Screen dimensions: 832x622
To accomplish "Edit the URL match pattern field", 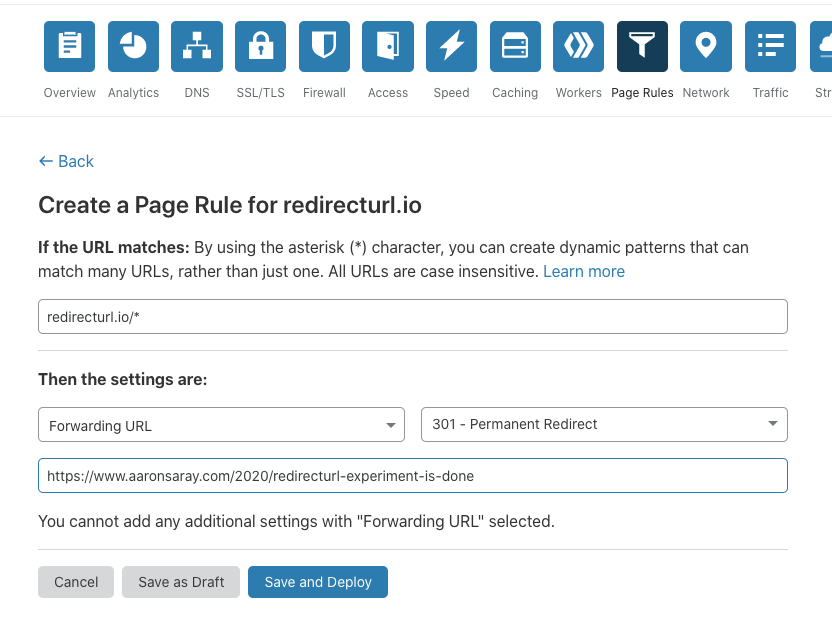I will pyautogui.click(x=413, y=317).
